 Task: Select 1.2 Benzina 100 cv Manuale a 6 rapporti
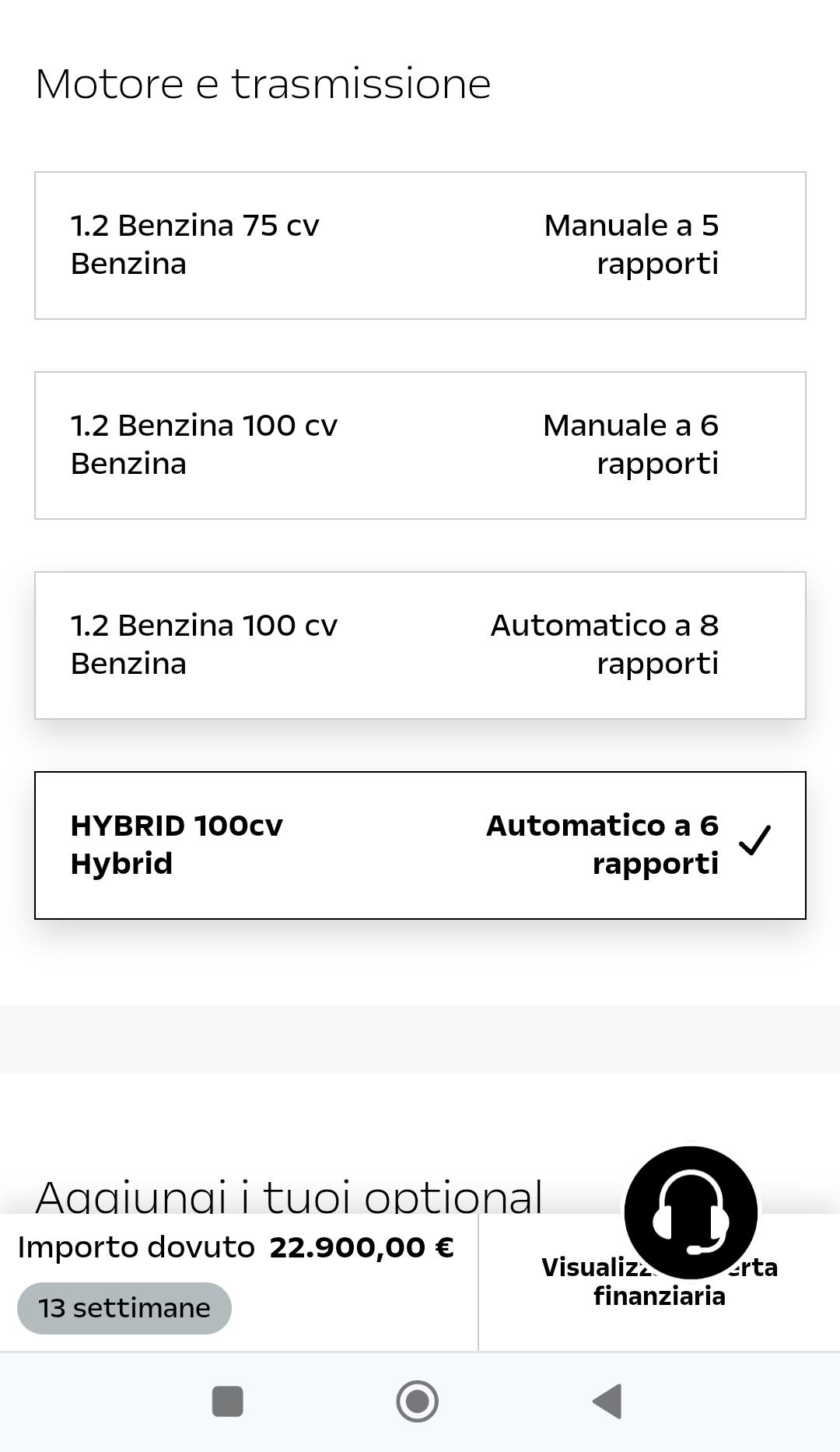[x=420, y=445]
